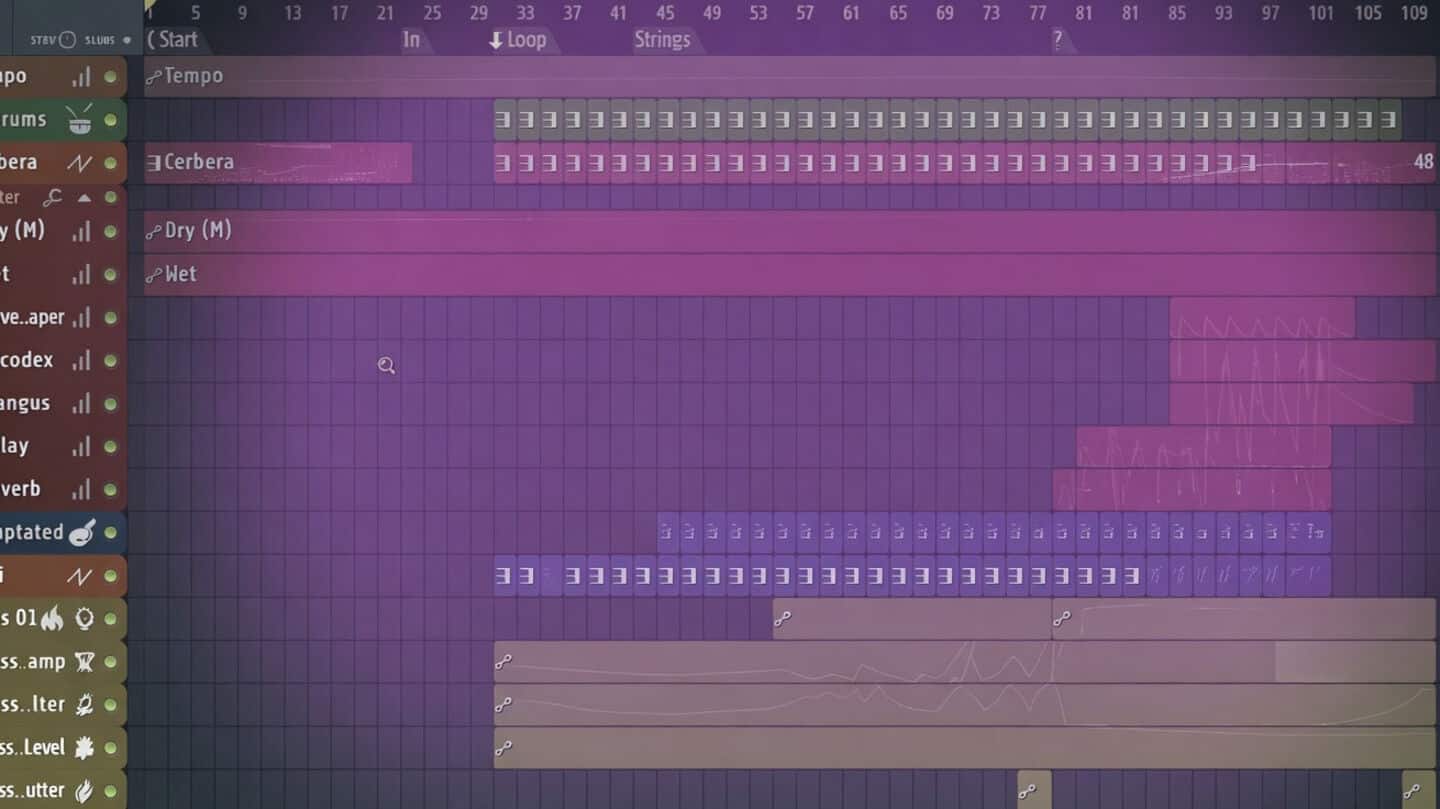Mute the Tempo track with its green dot
This screenshot has width=1440, height=809.
[110, 77]
